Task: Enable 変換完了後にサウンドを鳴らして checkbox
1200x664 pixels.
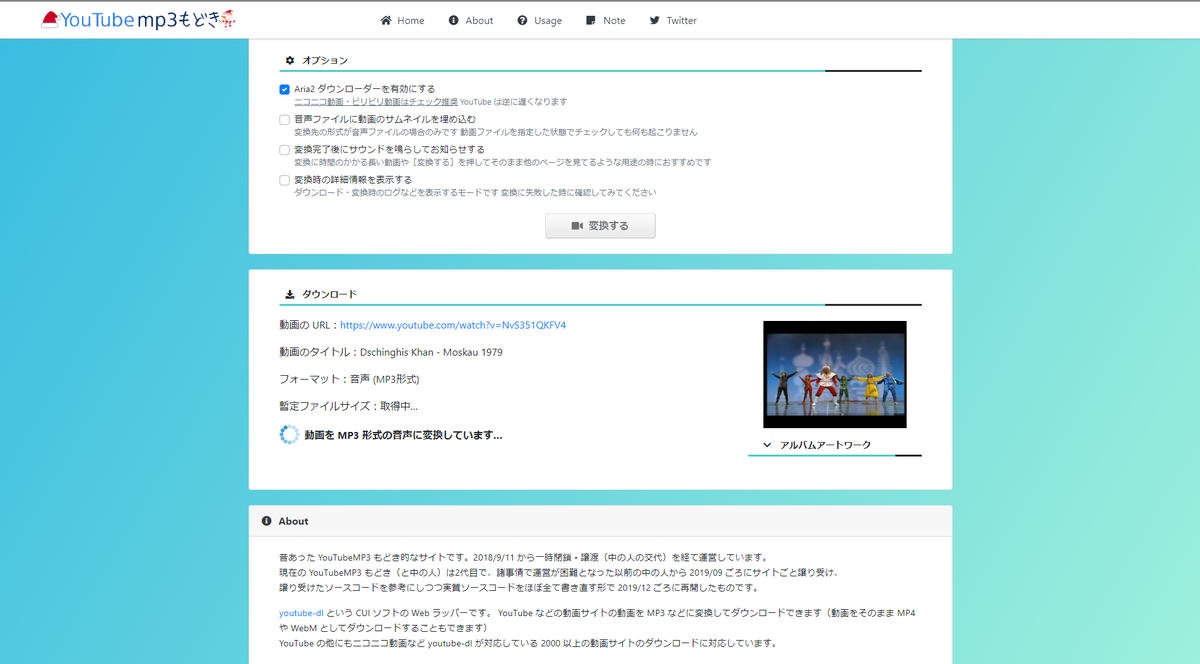Action: click(x=285, y=150)
